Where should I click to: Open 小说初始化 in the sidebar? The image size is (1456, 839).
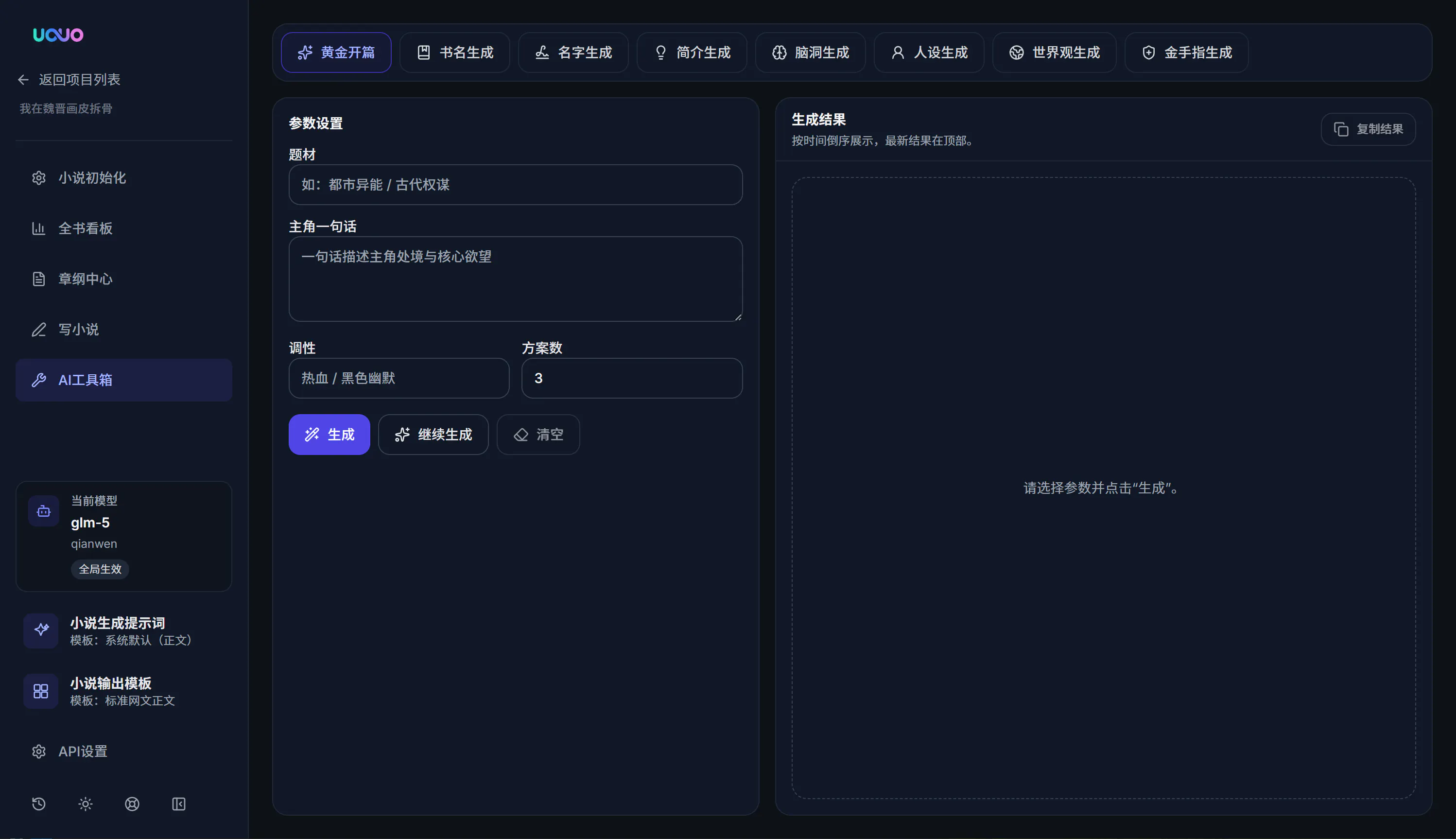coord(124,178)
